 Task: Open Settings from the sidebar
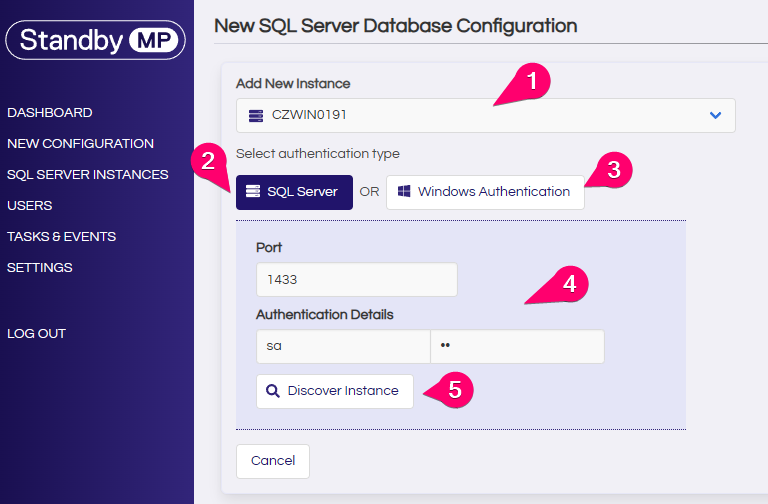(40, 267)
